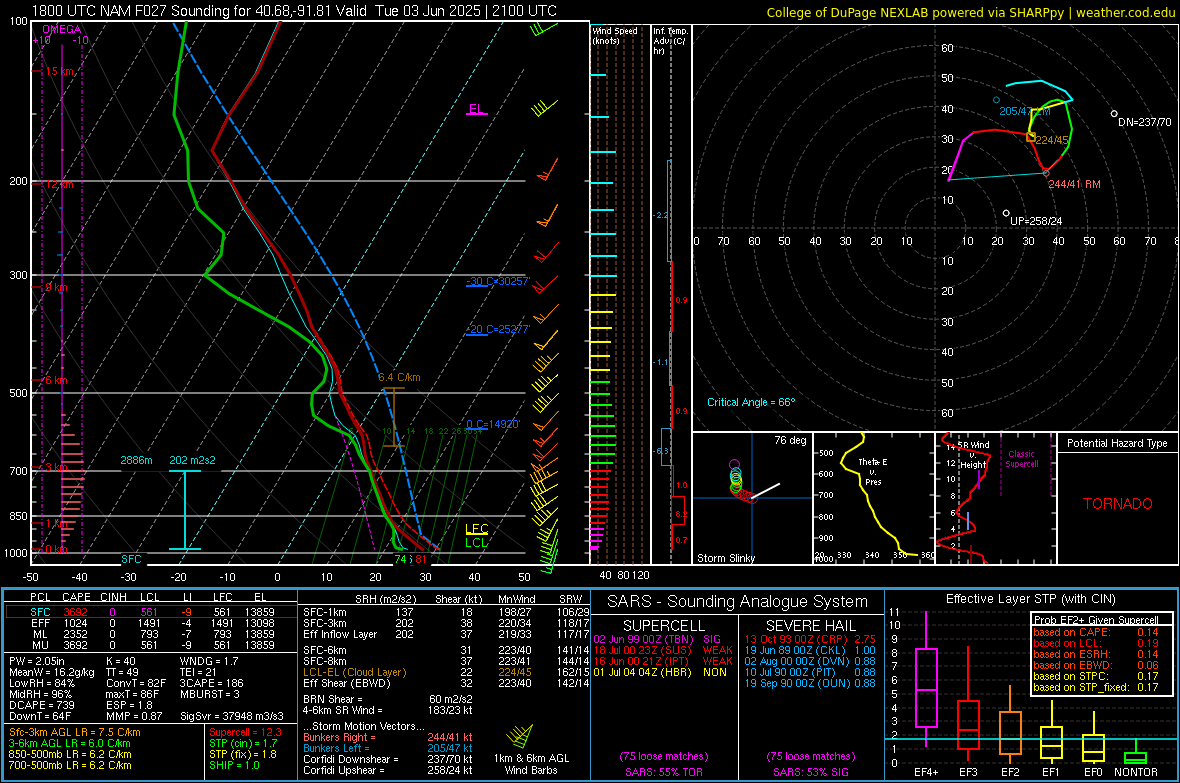Click the Prob EF2+ Given Supercell header
This screenshot has width=1180, height=783.
click(1096, 620)
